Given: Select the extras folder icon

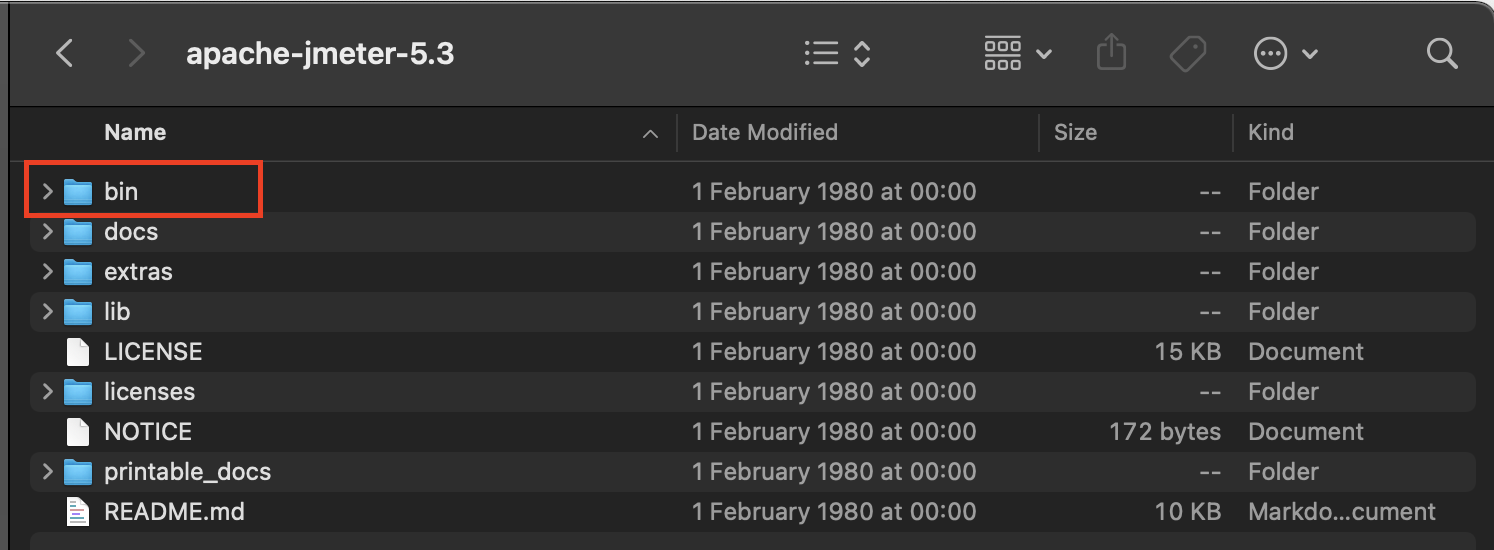Looking at the screenshot, I should point(78,272).
